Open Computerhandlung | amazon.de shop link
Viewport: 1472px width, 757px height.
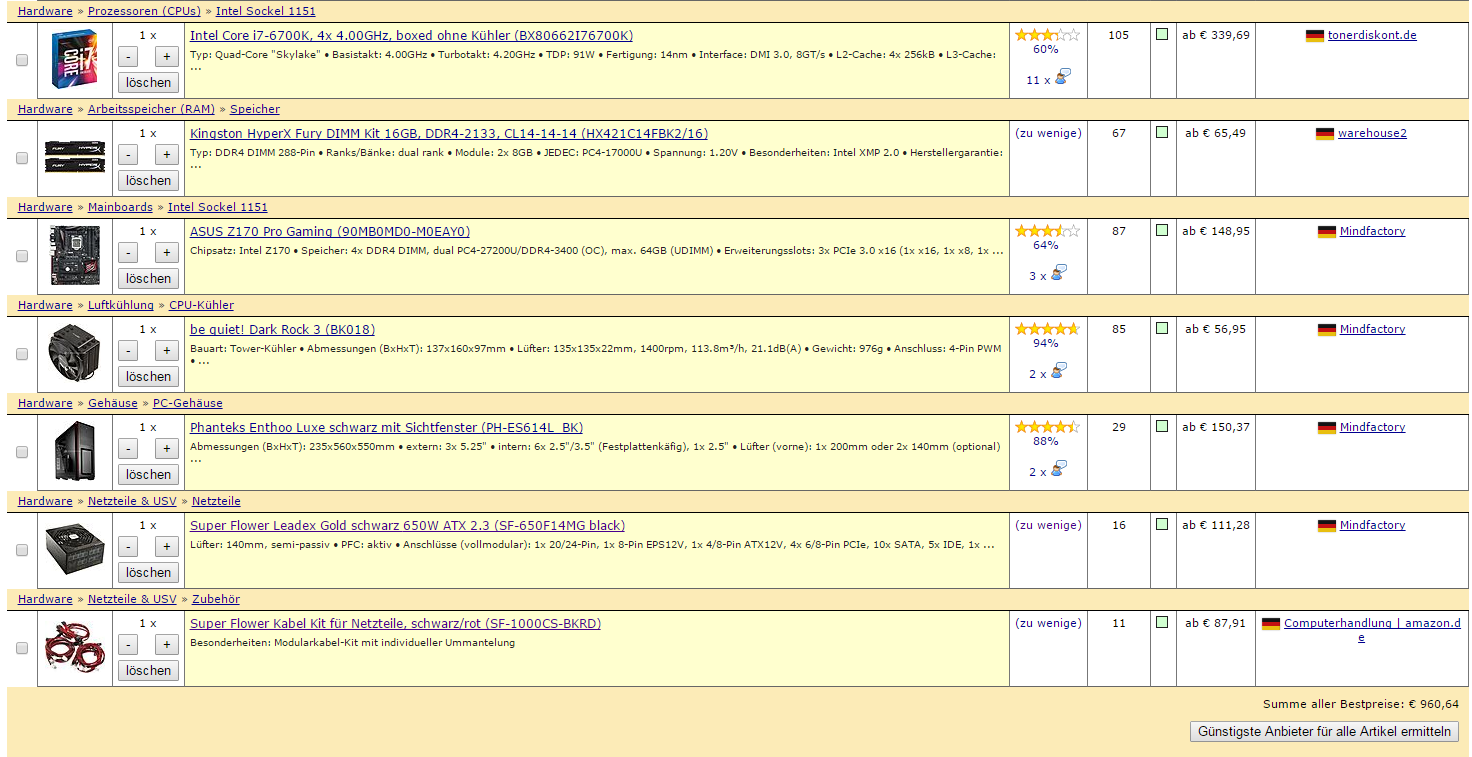1372,630
